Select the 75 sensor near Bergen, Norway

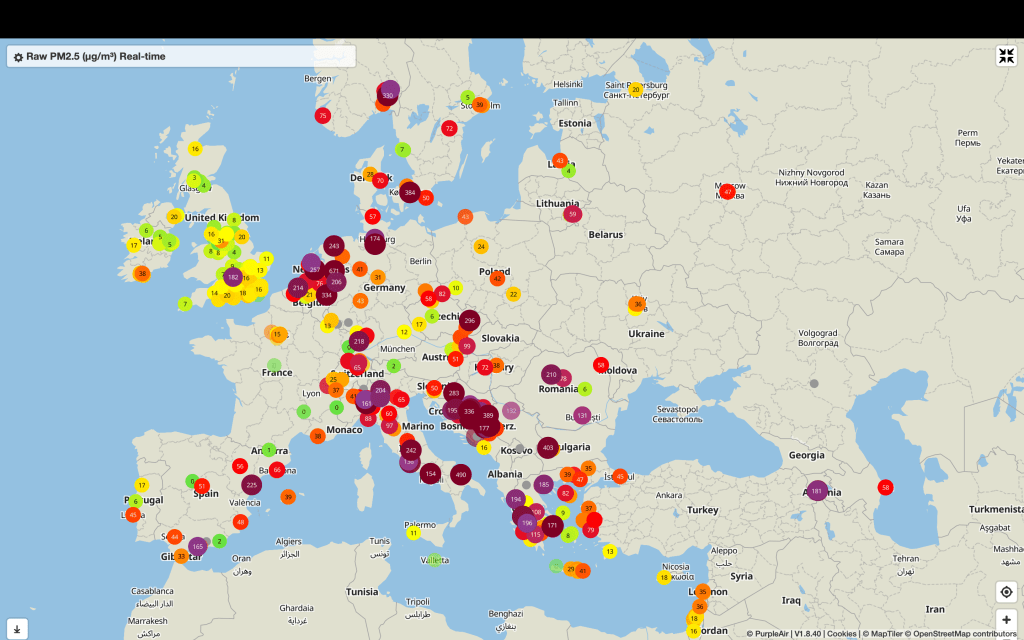[322, 116]
